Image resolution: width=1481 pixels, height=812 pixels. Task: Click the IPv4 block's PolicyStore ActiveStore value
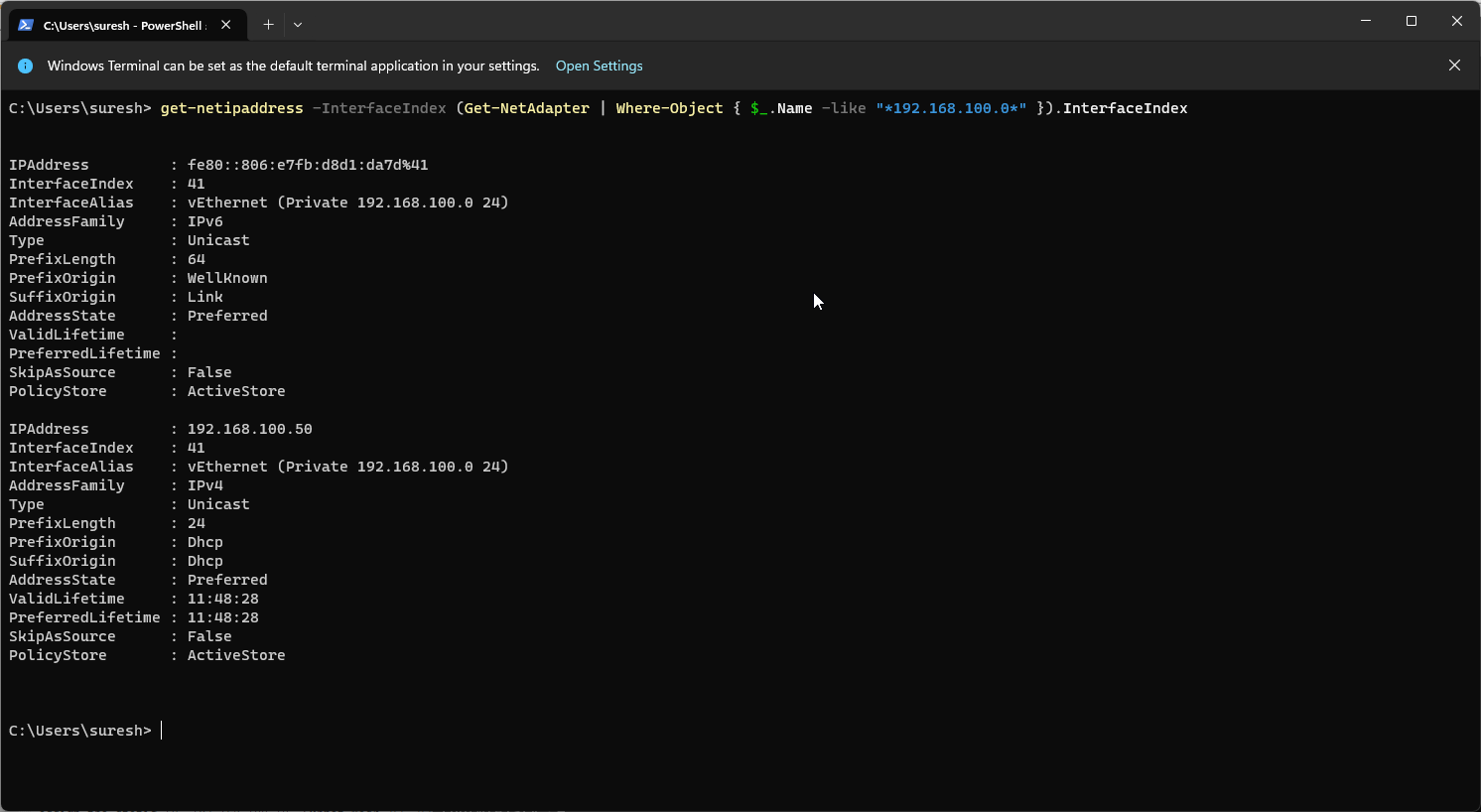pyautogui.click(x=236, y=655)
